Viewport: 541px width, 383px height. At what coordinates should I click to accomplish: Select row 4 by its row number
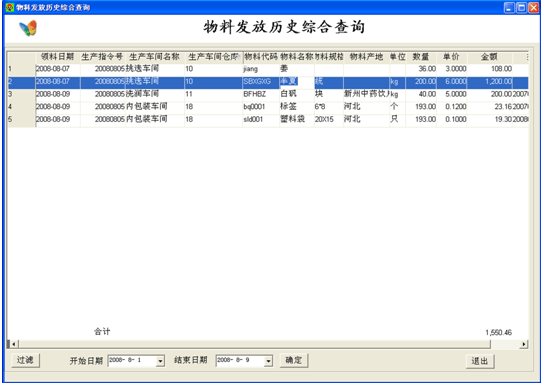22,107
